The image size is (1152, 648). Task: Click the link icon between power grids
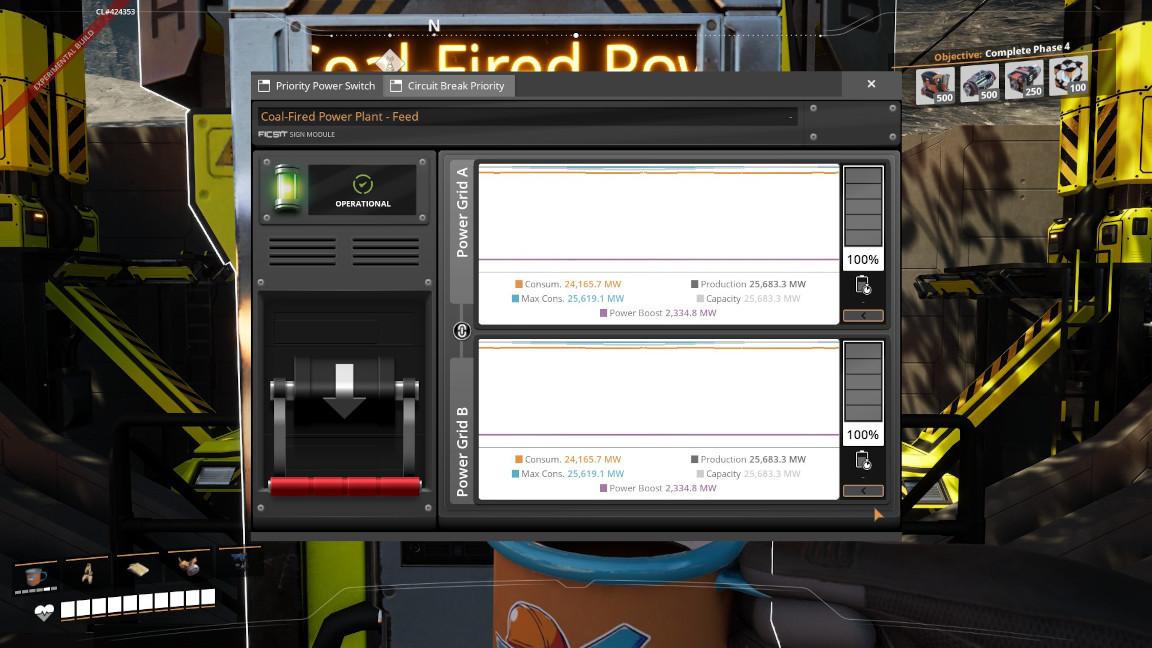tap(462, 331)
